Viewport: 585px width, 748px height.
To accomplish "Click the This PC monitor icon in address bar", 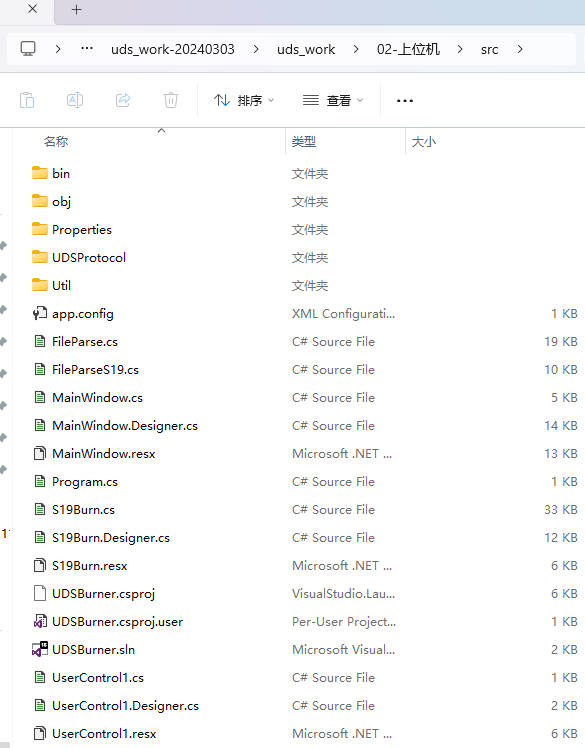I will pos(28,49).
